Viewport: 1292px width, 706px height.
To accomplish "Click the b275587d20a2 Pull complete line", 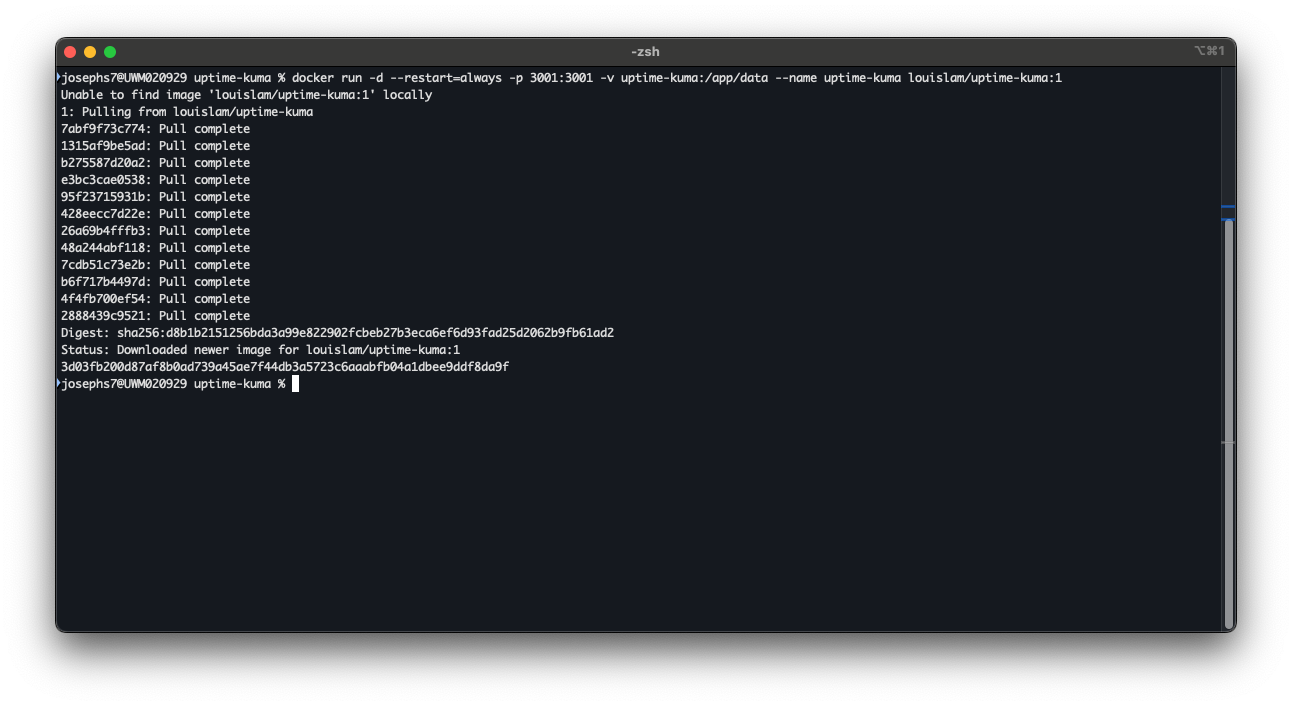I will coord(155,163).
